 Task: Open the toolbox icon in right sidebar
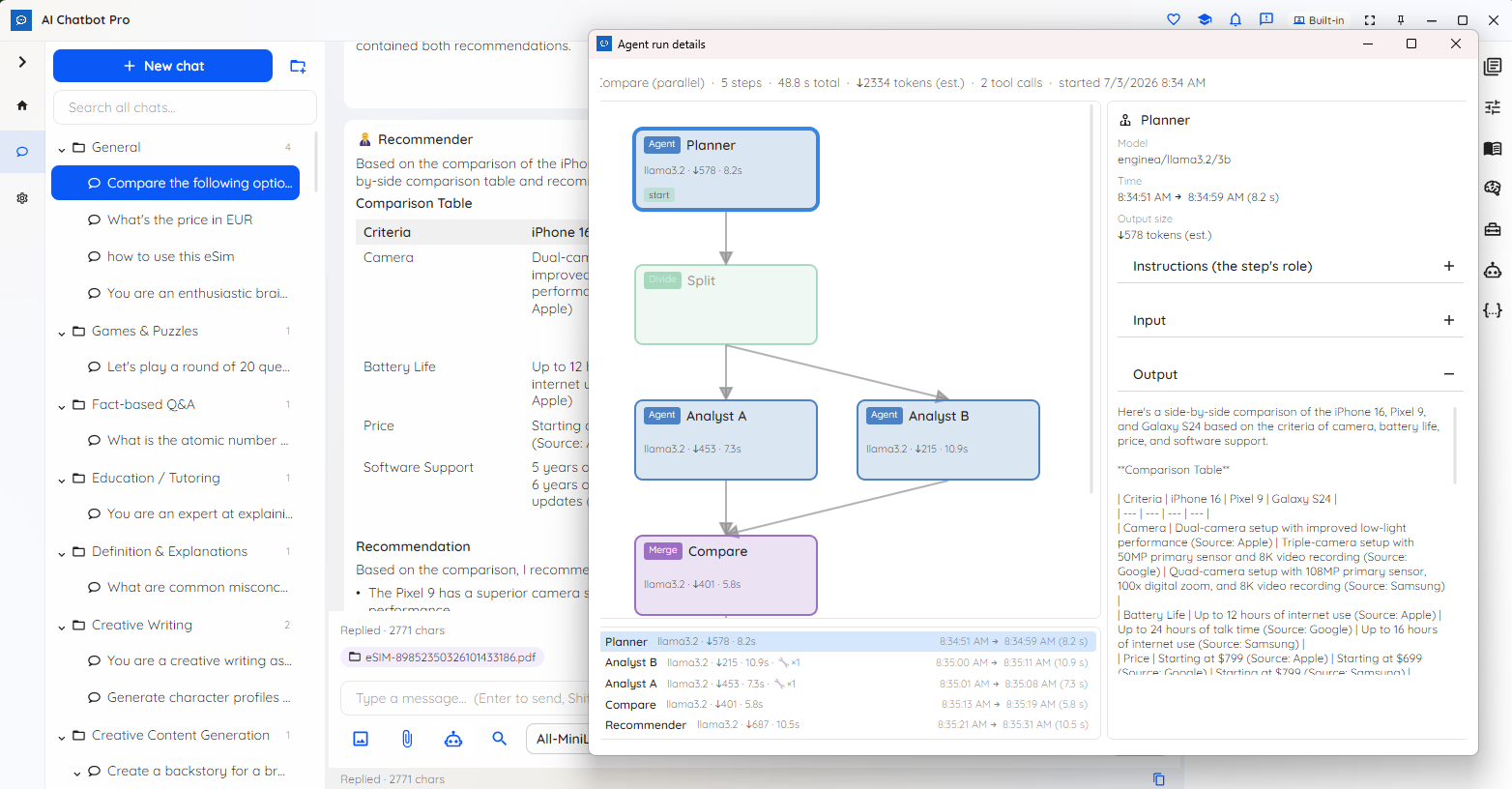(1493, 229)
